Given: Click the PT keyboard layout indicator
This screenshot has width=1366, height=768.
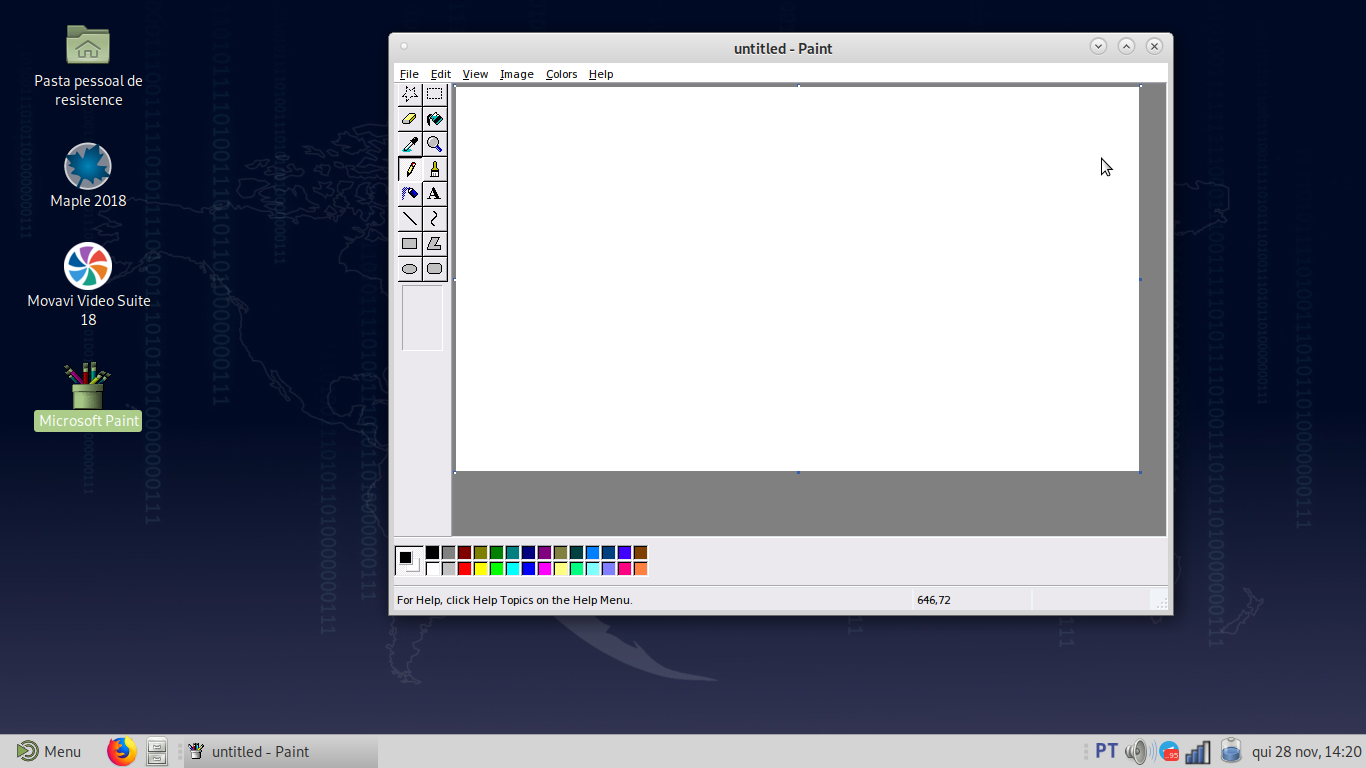Looking at the screenshot, I should pyautogui.click(x=1106, y=751).
